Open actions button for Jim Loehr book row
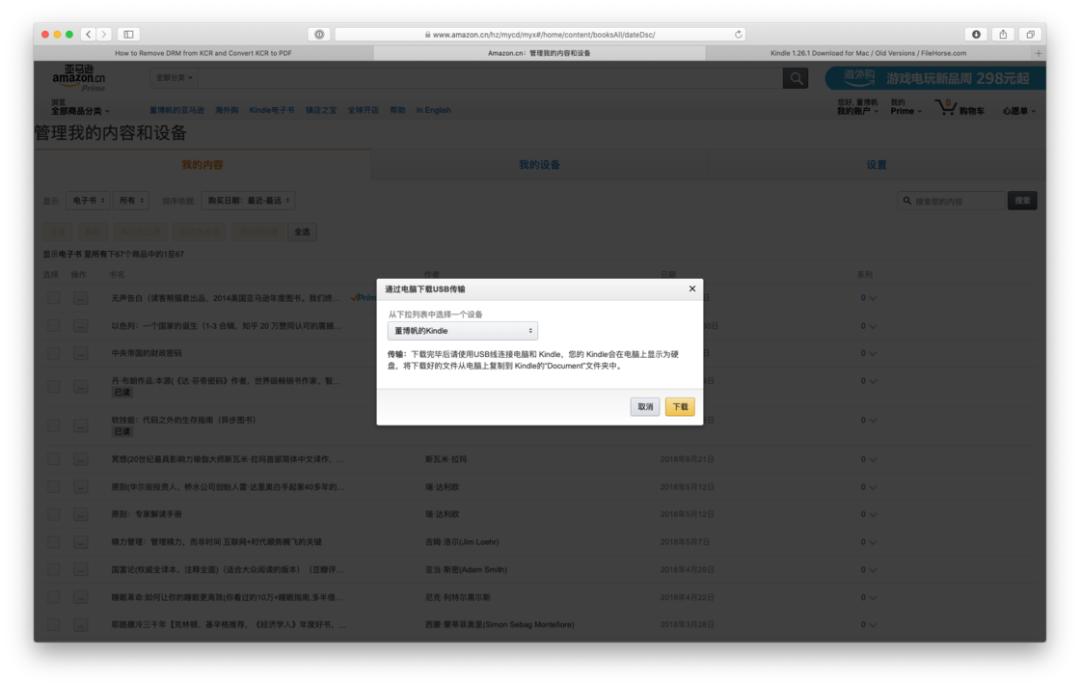This screenshot has height=687, width=1080. [81, 542]
